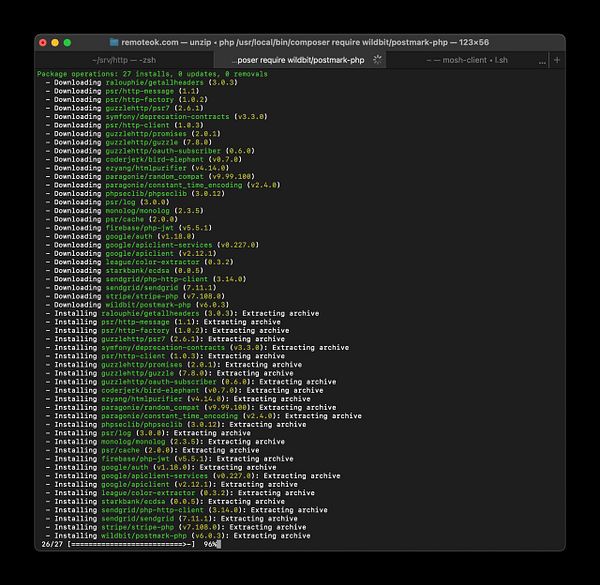
Task: Click 'Downloading guzzlehttp/promises' line
Action: tap(133, 134)
